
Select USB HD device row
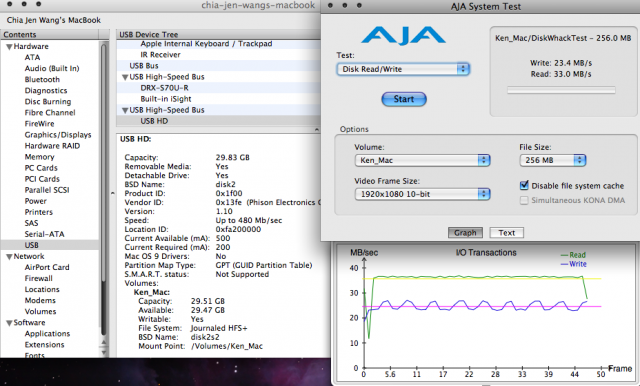pos(218,121)
